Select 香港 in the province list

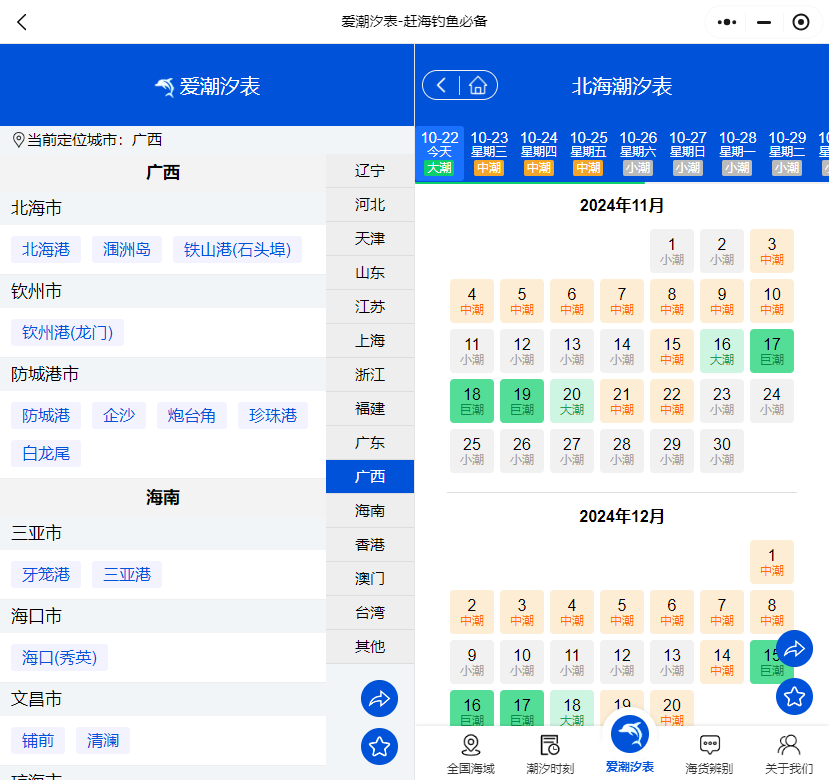370,544
